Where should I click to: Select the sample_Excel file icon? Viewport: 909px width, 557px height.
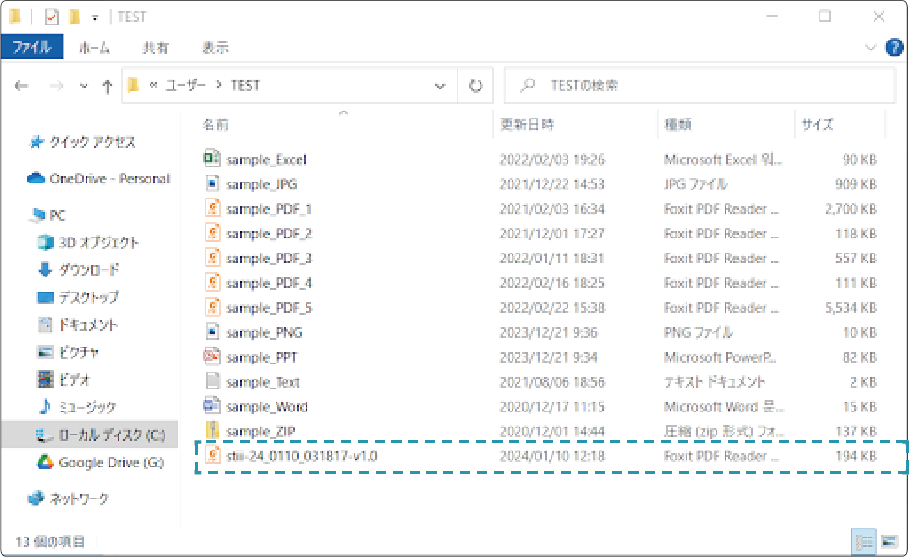pos(212,159)
